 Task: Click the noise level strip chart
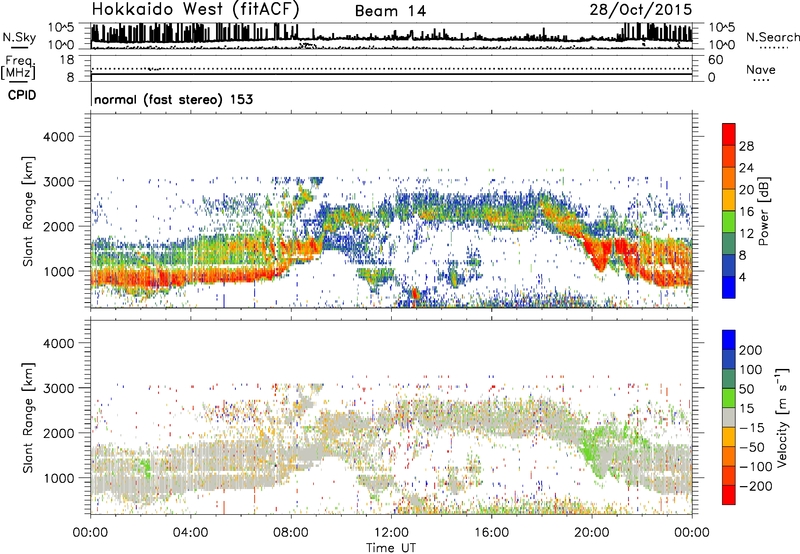pos(392,36)
